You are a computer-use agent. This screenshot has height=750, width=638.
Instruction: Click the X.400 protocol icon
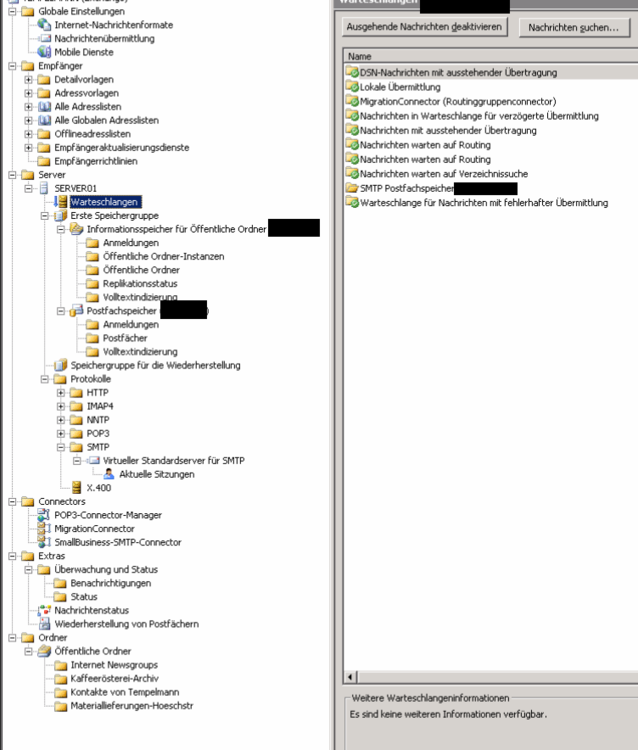pyautogui.click(x=77, y=488)
